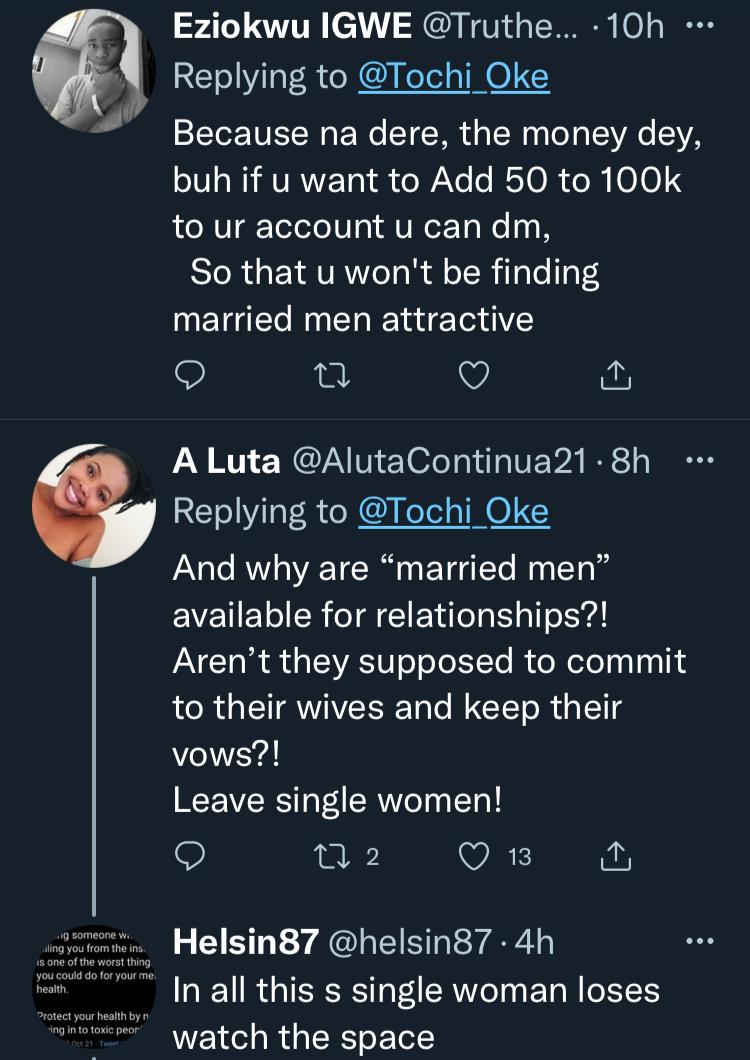Open more options for A Luta's tweet
Image resolution: width=750 pixels, height=1060 pixels.
point(705,461)
